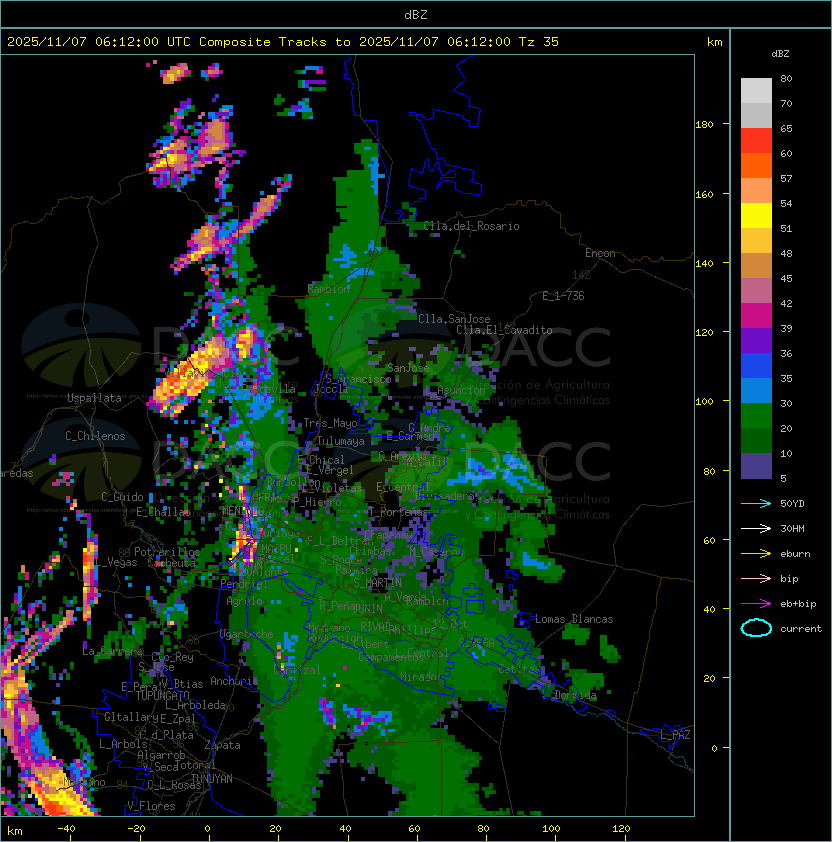The height and width of the screenshot is (842, 832).
Task: Click the 65 dBZ scale value
Action: pos(786,128)
